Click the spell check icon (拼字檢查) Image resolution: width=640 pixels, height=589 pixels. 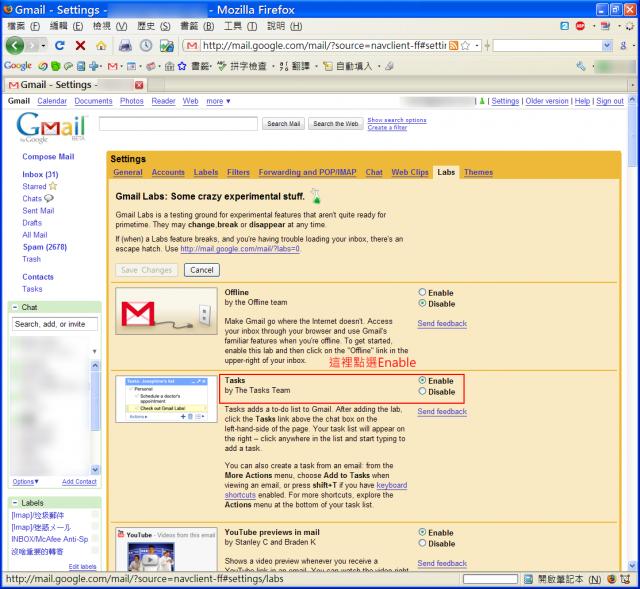[x=222, y=66]
